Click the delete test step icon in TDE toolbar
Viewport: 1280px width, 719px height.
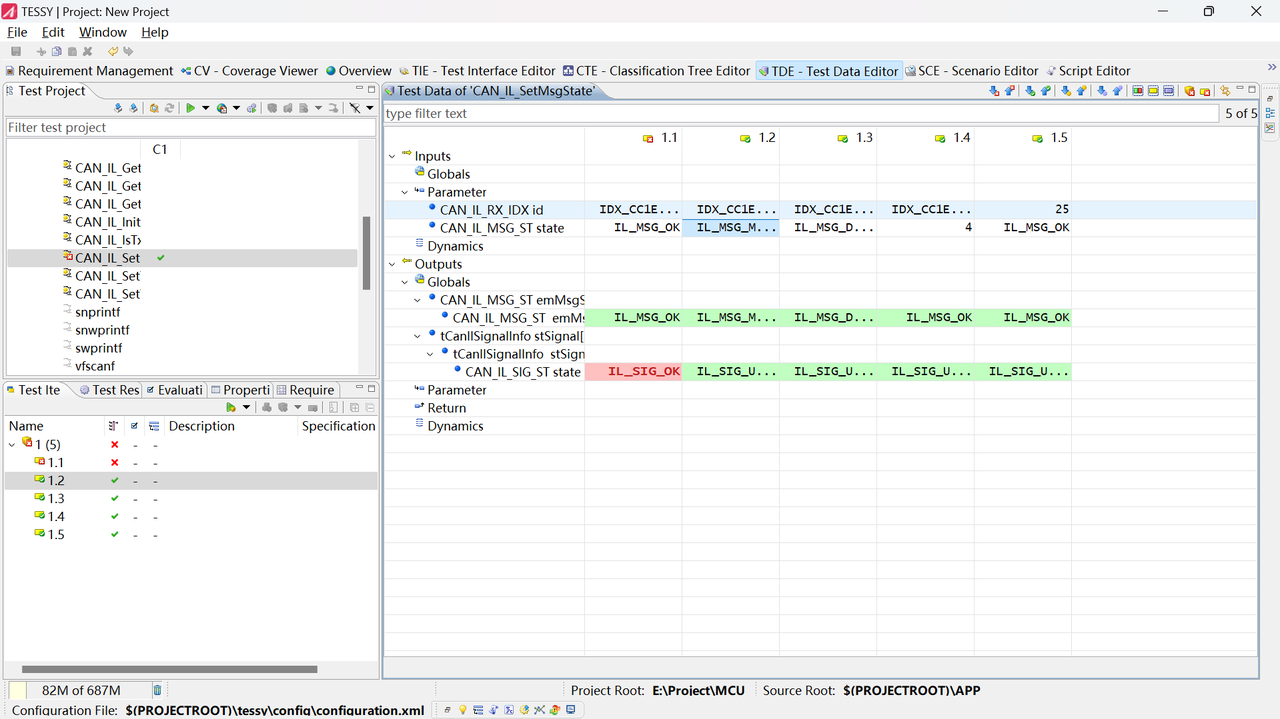point(1205,91)
